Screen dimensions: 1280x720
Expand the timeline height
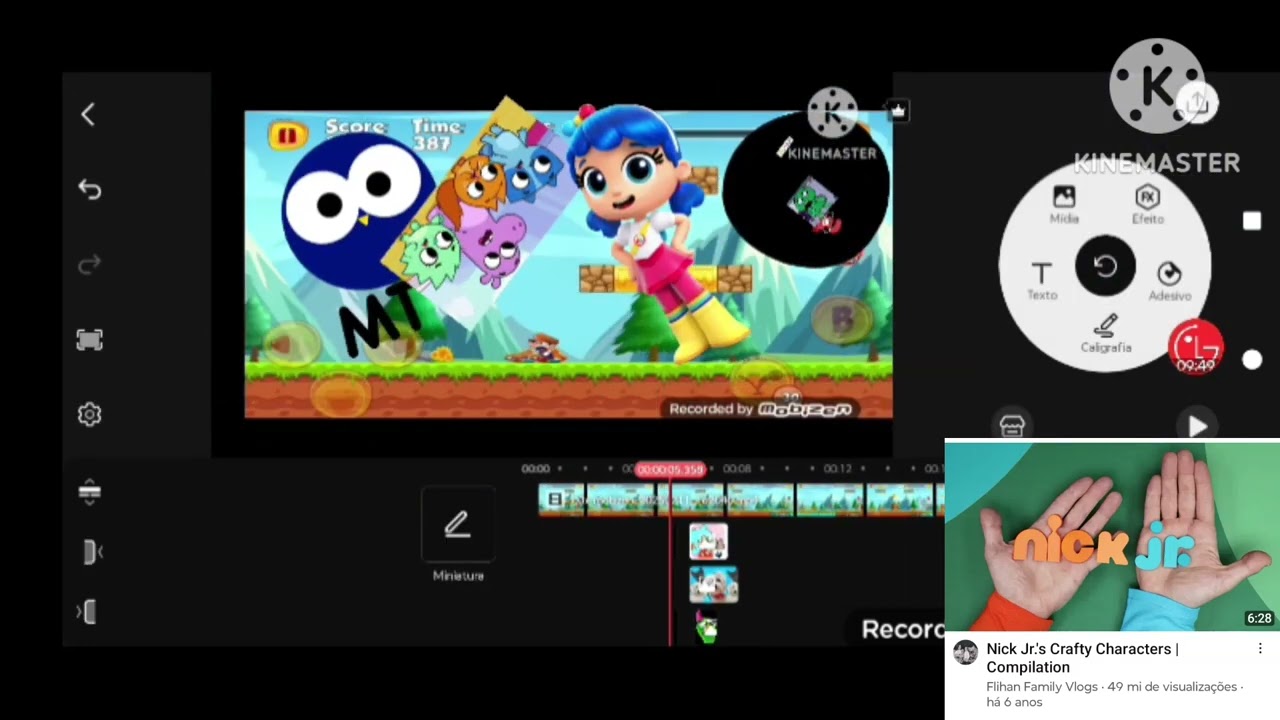click(x=89, y=491)
